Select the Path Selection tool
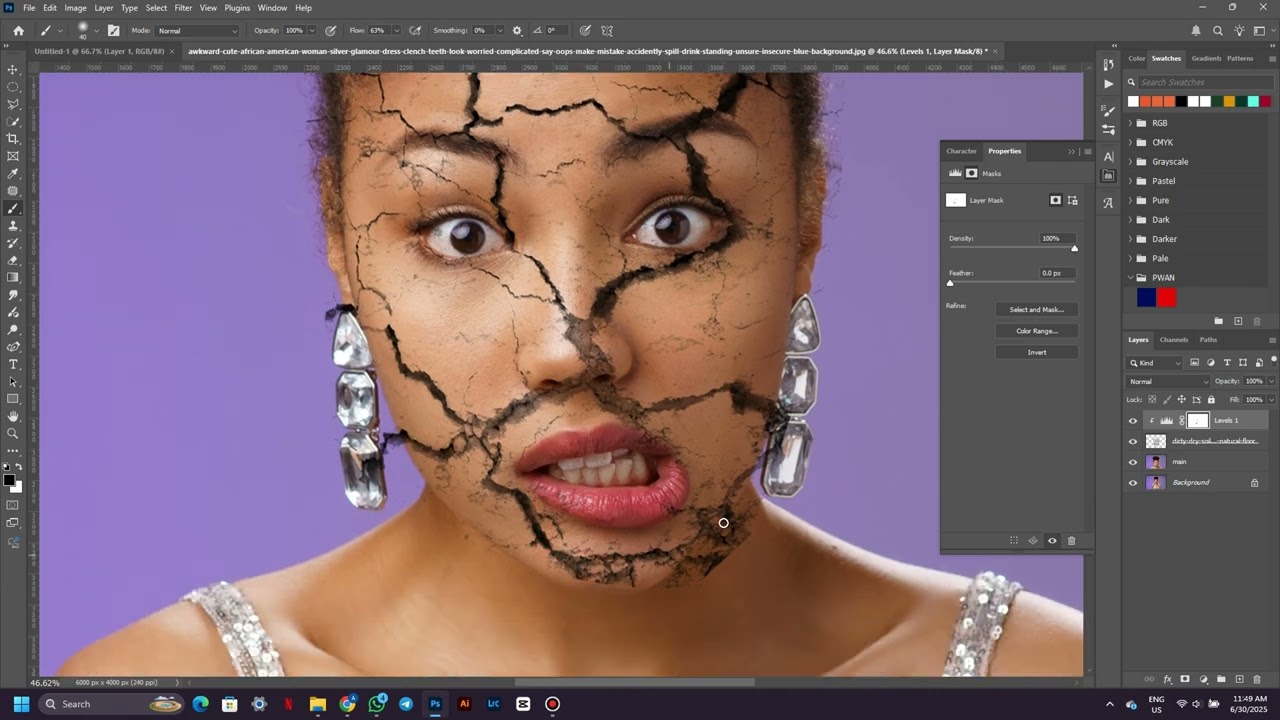The image size is (1280, 720). [x=13, y=382]
